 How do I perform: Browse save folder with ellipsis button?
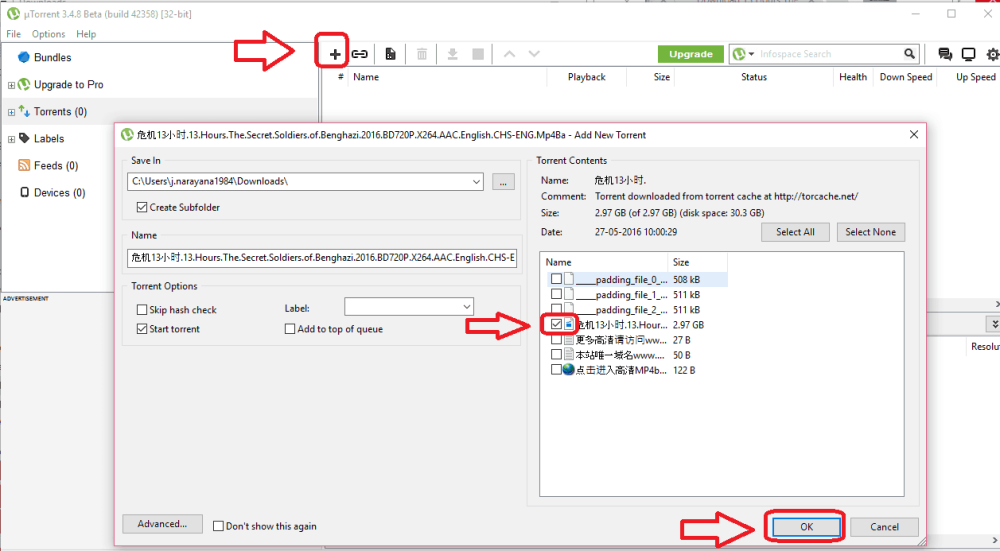pos(503,182)
